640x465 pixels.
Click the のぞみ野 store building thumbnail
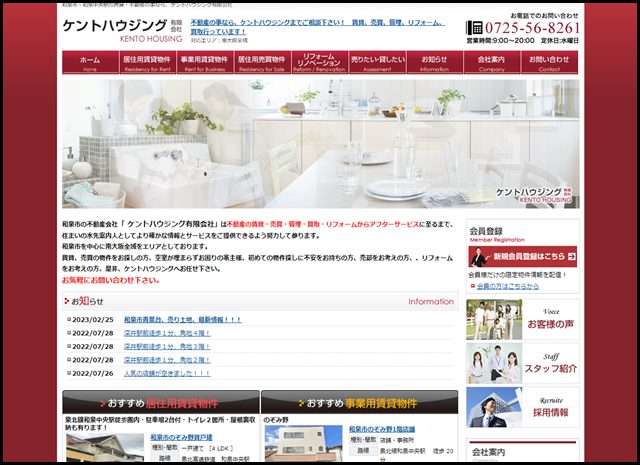(x=303, y=444)
